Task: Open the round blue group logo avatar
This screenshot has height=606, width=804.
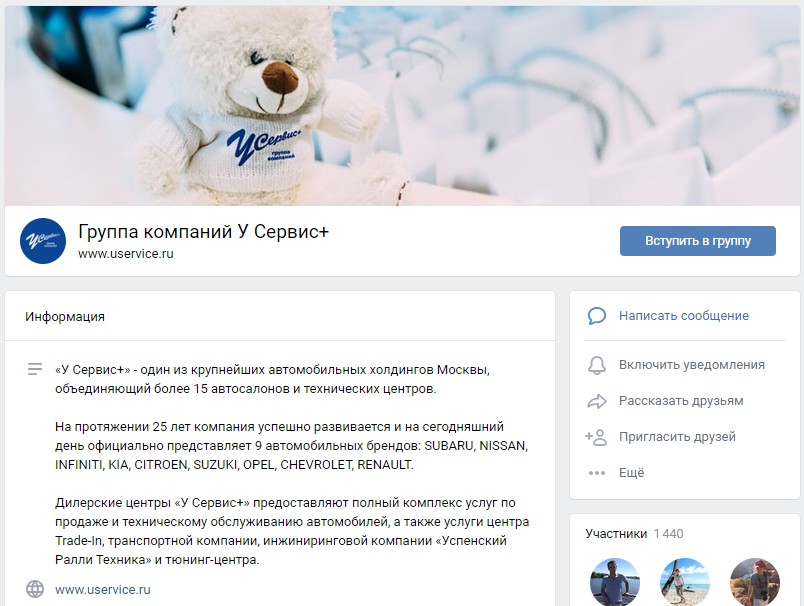Action: tap(43, 241)
